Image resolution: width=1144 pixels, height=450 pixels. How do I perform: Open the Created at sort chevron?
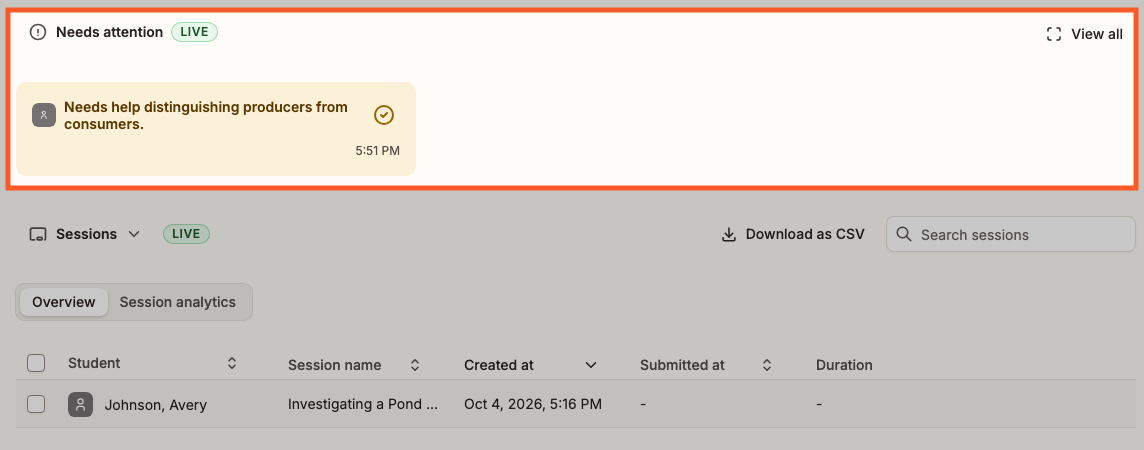pyautogui.click(x=591, y=365)
